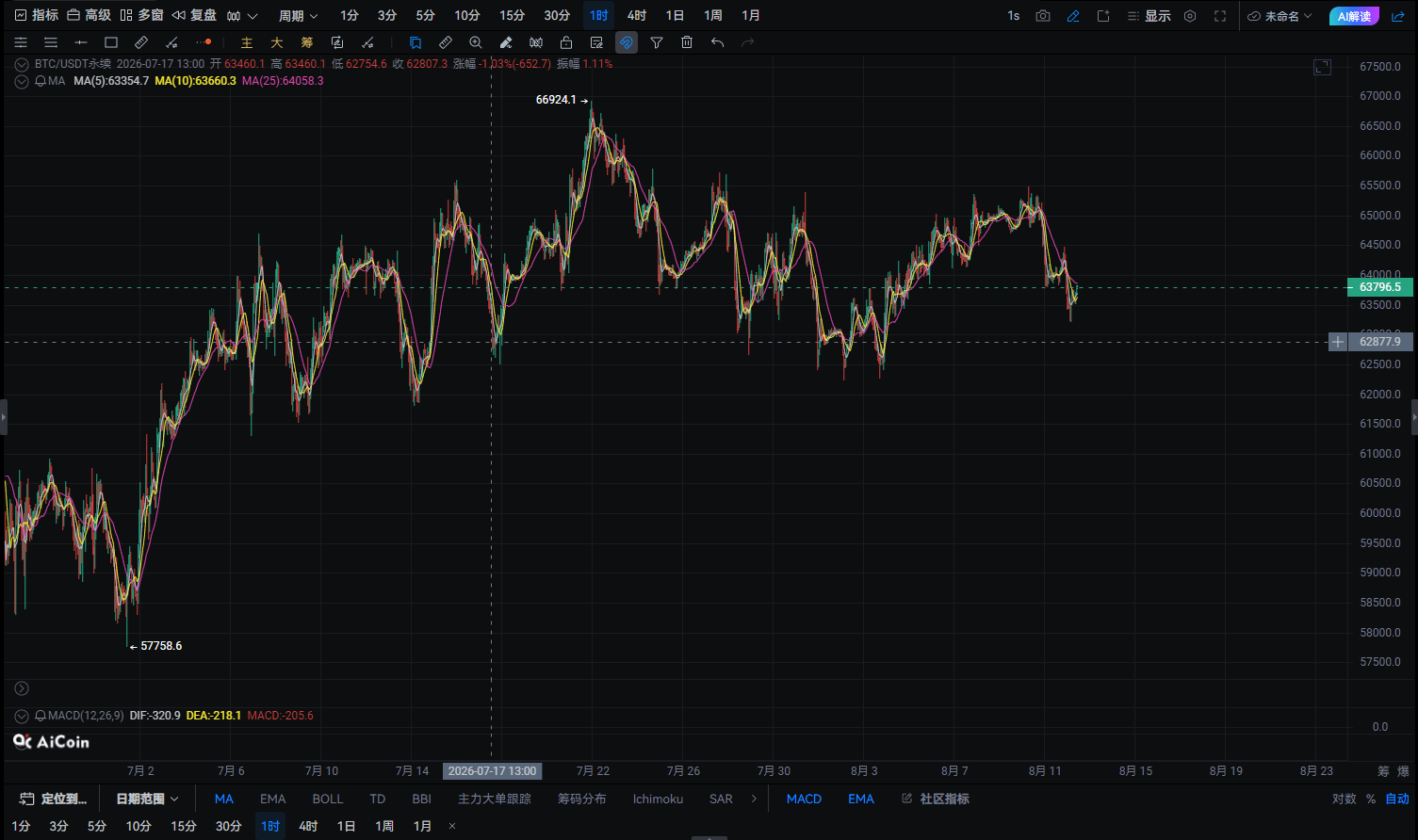Open the filter funnel icon
Viewport: 1418px width, 840px height.
(x=657, y=42)
